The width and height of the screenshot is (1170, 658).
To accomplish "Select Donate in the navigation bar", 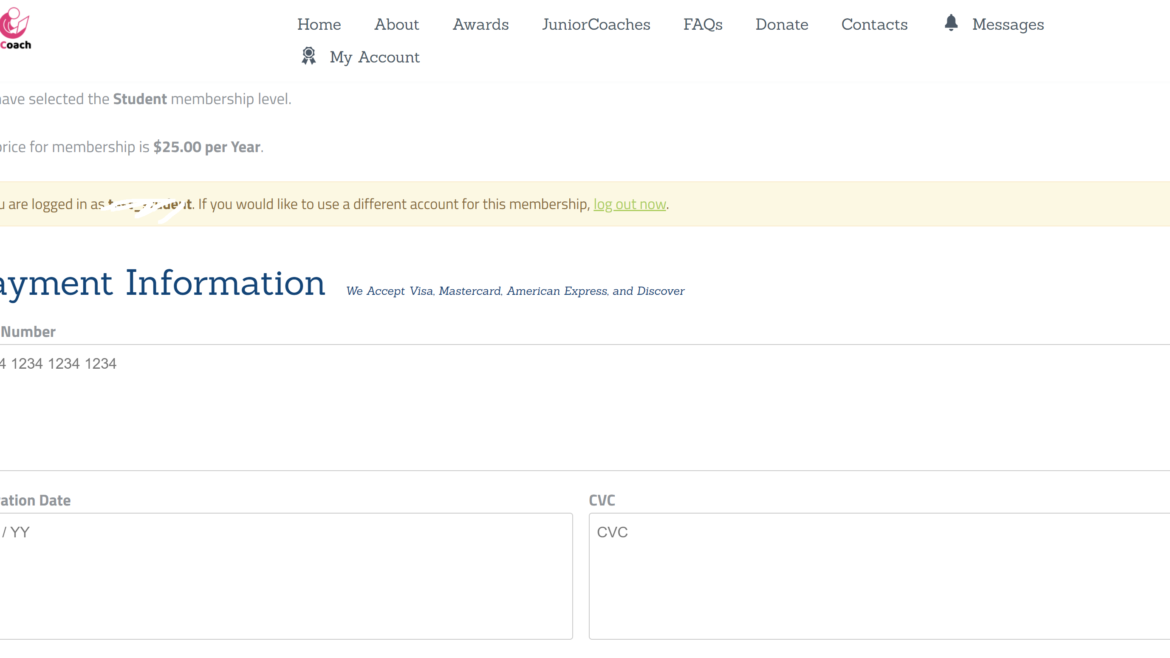I will (781, 24).
